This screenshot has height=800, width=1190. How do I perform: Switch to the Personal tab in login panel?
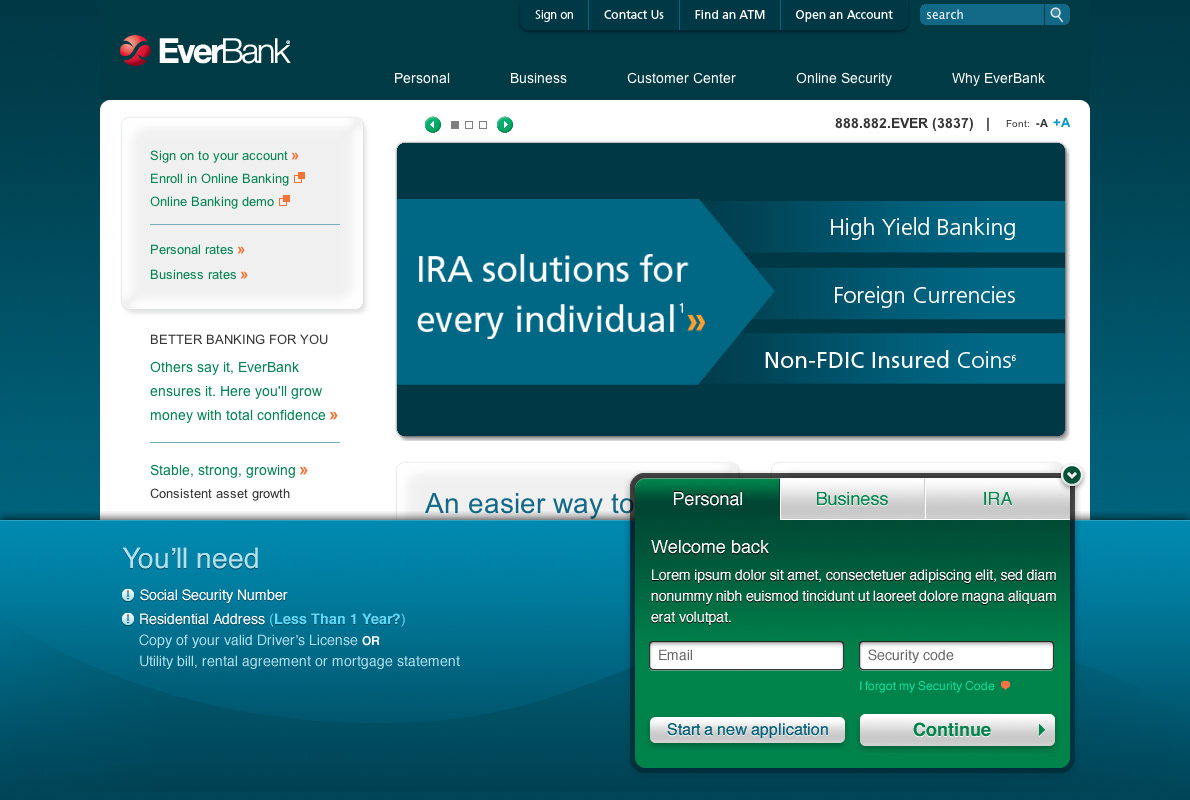707,499
